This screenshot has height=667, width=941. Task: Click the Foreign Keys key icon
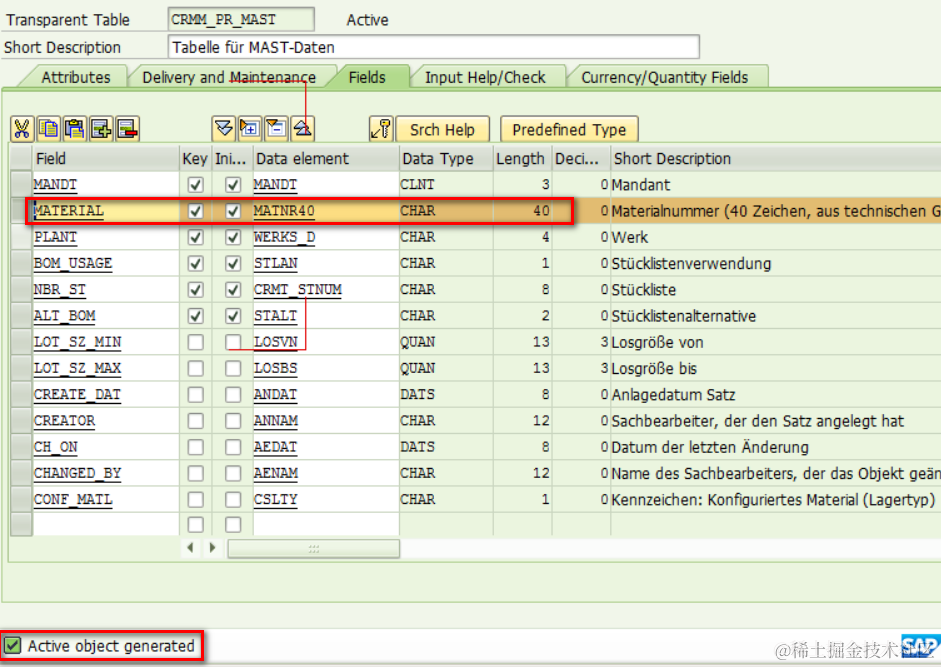(x=381, y=129)
